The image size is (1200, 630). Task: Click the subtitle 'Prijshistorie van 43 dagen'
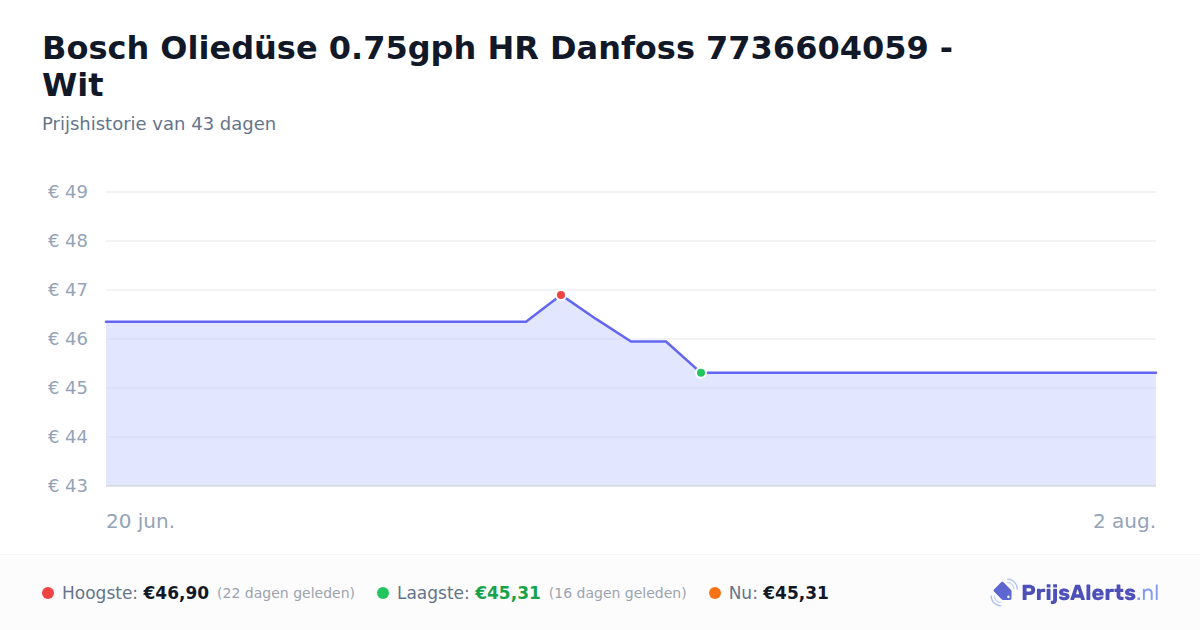pos(159,124)
